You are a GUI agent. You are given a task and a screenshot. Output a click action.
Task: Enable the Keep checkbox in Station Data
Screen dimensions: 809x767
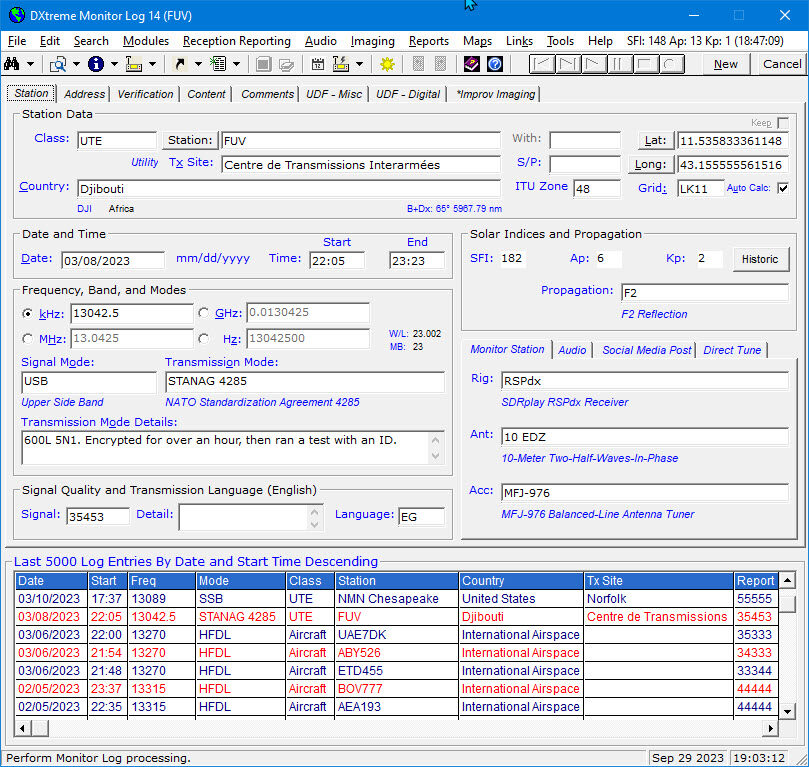[x=783, y=123]
